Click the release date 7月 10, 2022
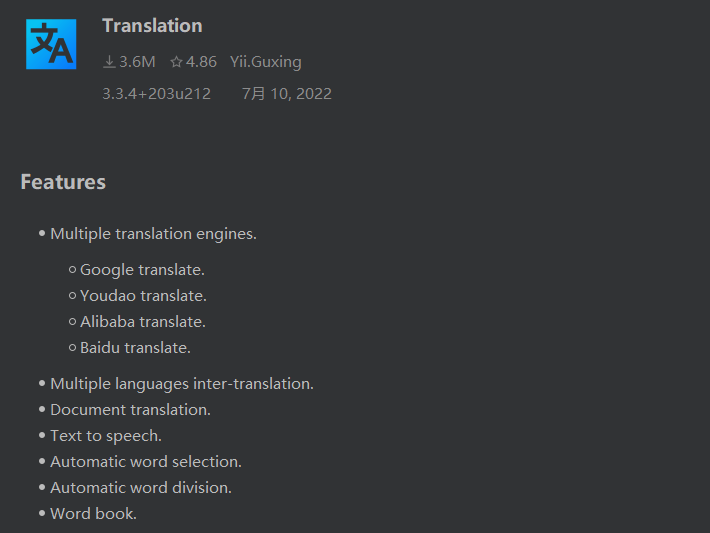This screenshot has height=533, width=710. (x=287, y=94)
